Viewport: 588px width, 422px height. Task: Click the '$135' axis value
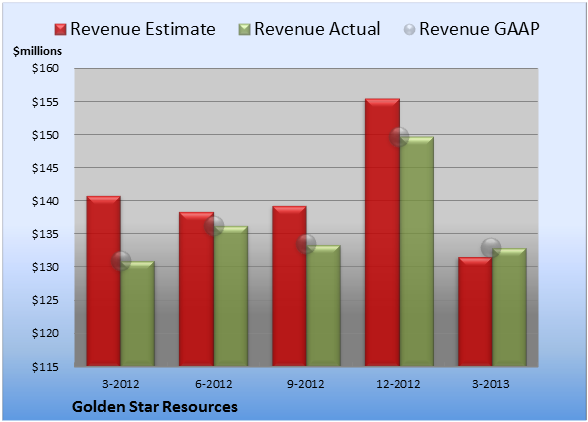point(45,234)
